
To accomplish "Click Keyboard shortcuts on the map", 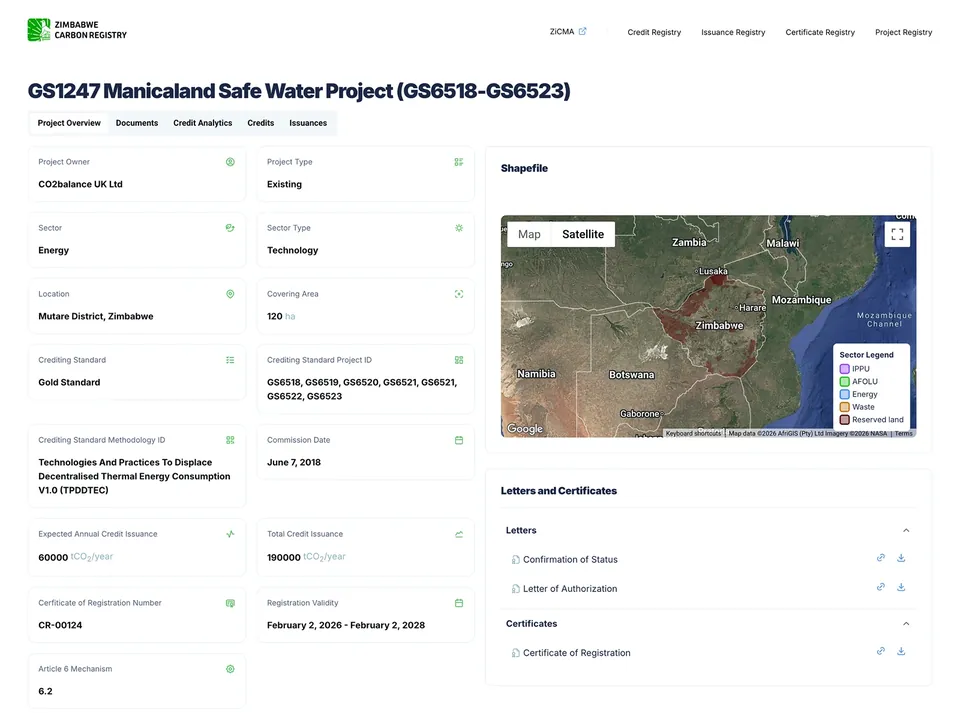I will 693,434.
